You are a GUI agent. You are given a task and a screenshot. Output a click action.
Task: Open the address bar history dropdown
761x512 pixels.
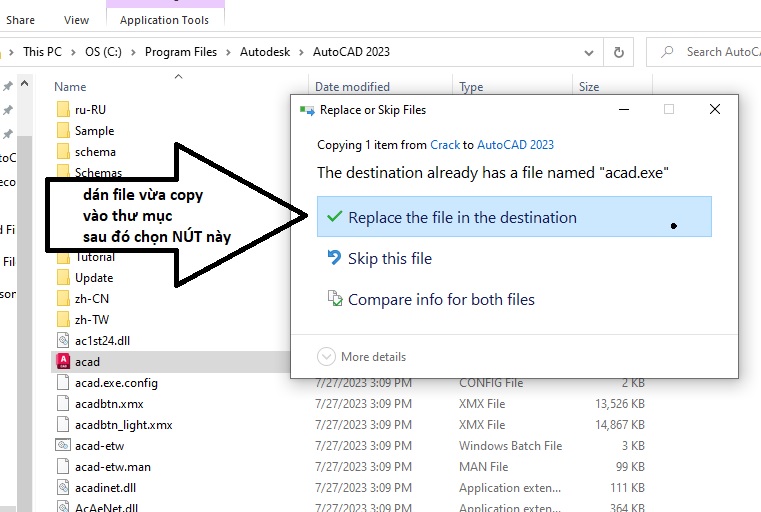click(x=591, y=52)
